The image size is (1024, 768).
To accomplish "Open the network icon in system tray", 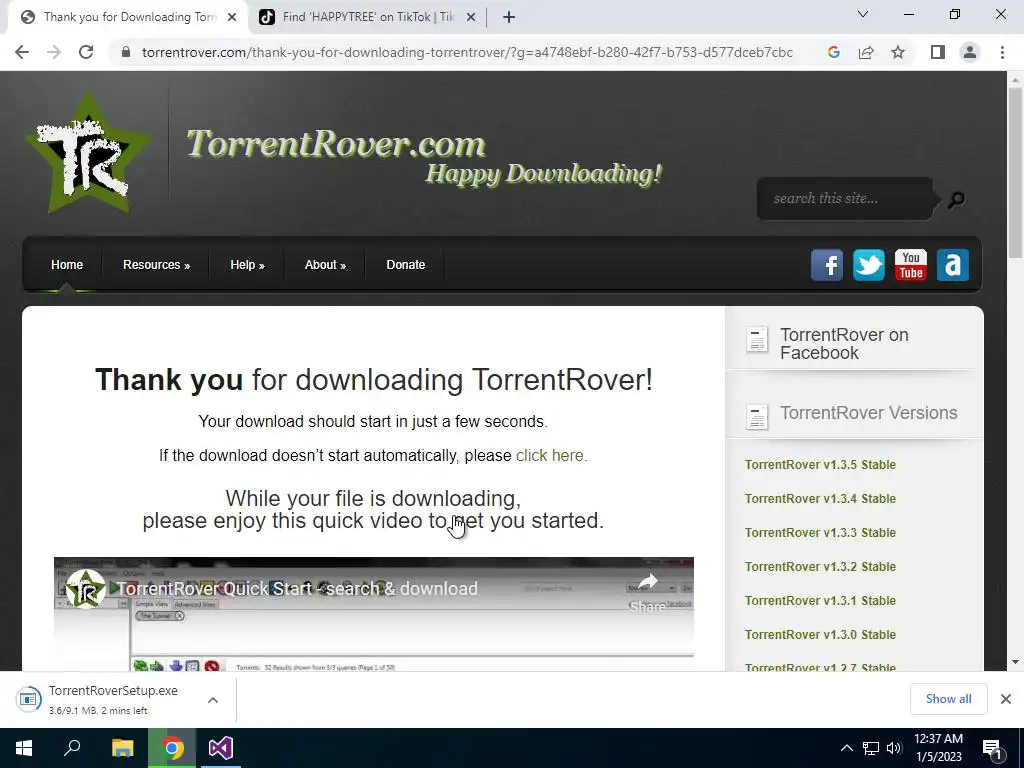I will pos(871,748).
